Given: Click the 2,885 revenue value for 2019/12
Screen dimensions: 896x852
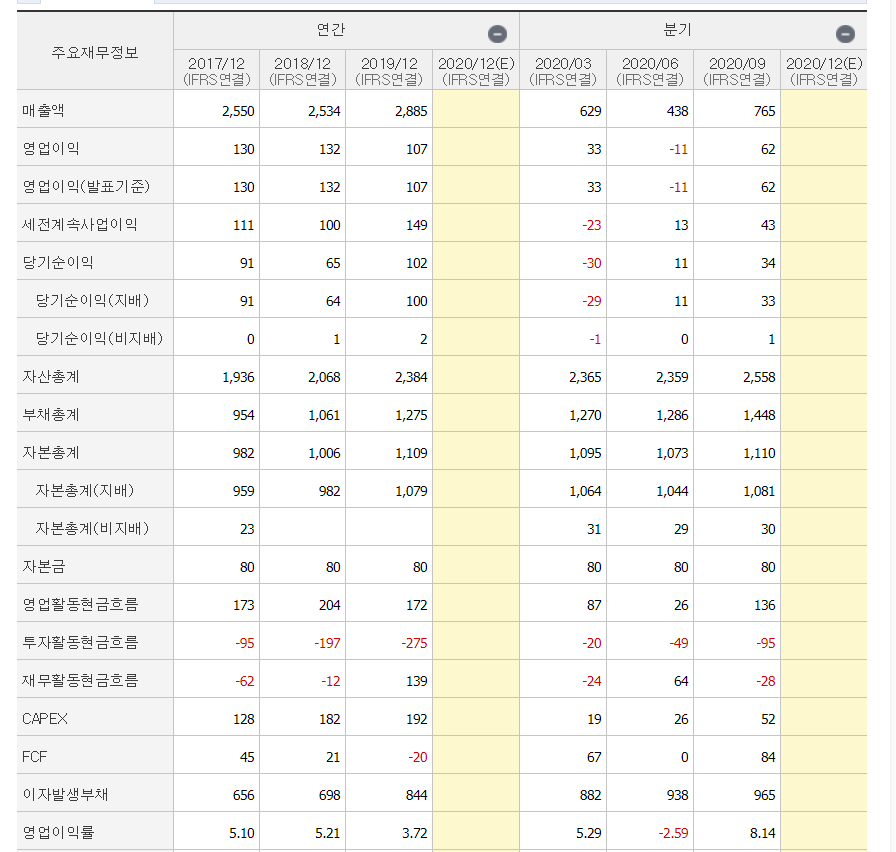Looking at the screenshot, I should (411, 111).
